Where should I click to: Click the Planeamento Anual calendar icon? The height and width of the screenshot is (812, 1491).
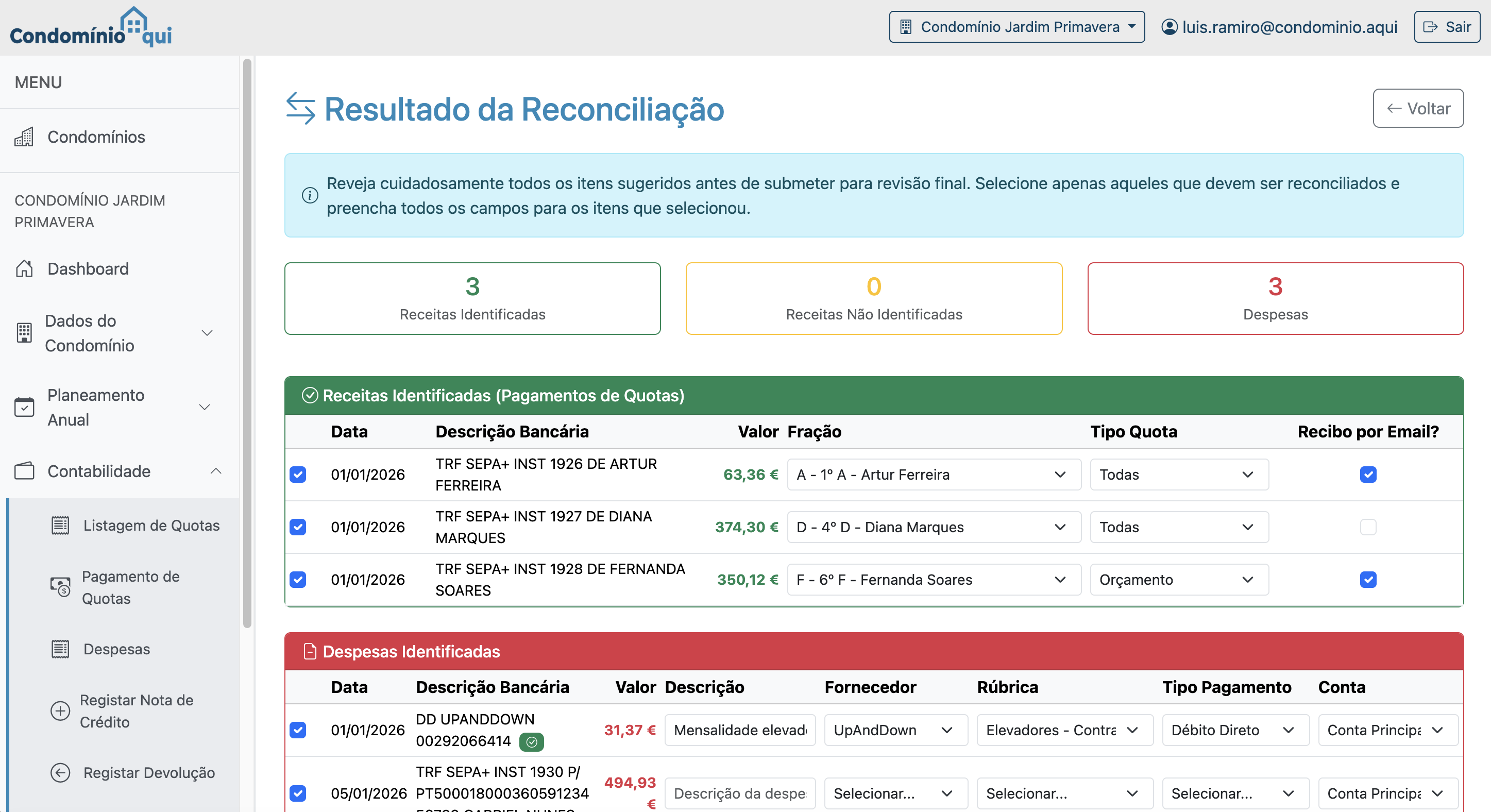click(x=24, y=407)
